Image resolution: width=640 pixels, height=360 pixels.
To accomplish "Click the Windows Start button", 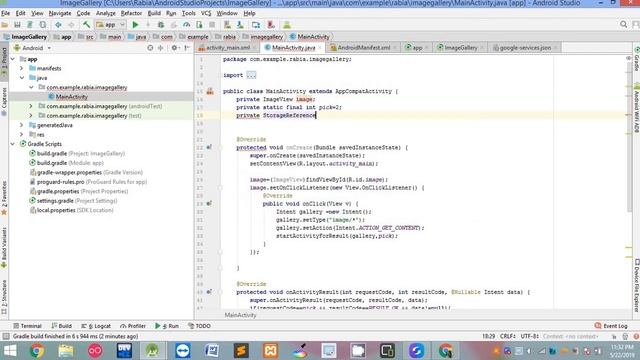I will tap(10, 351).
